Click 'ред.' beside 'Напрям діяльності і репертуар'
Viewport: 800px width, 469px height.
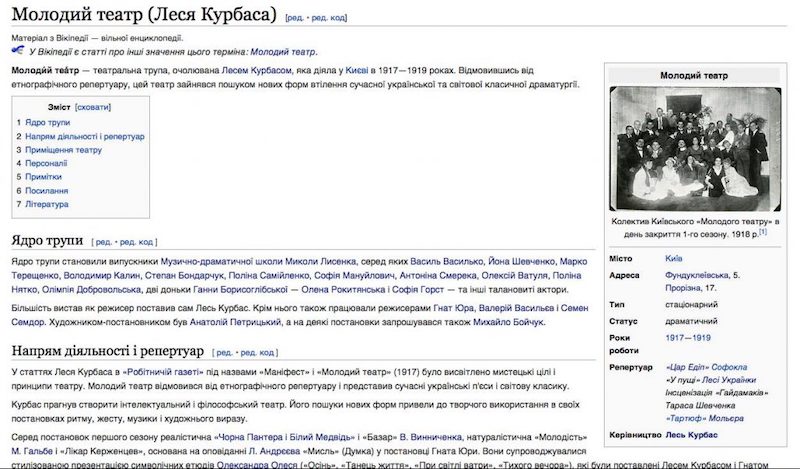point(223,353)
